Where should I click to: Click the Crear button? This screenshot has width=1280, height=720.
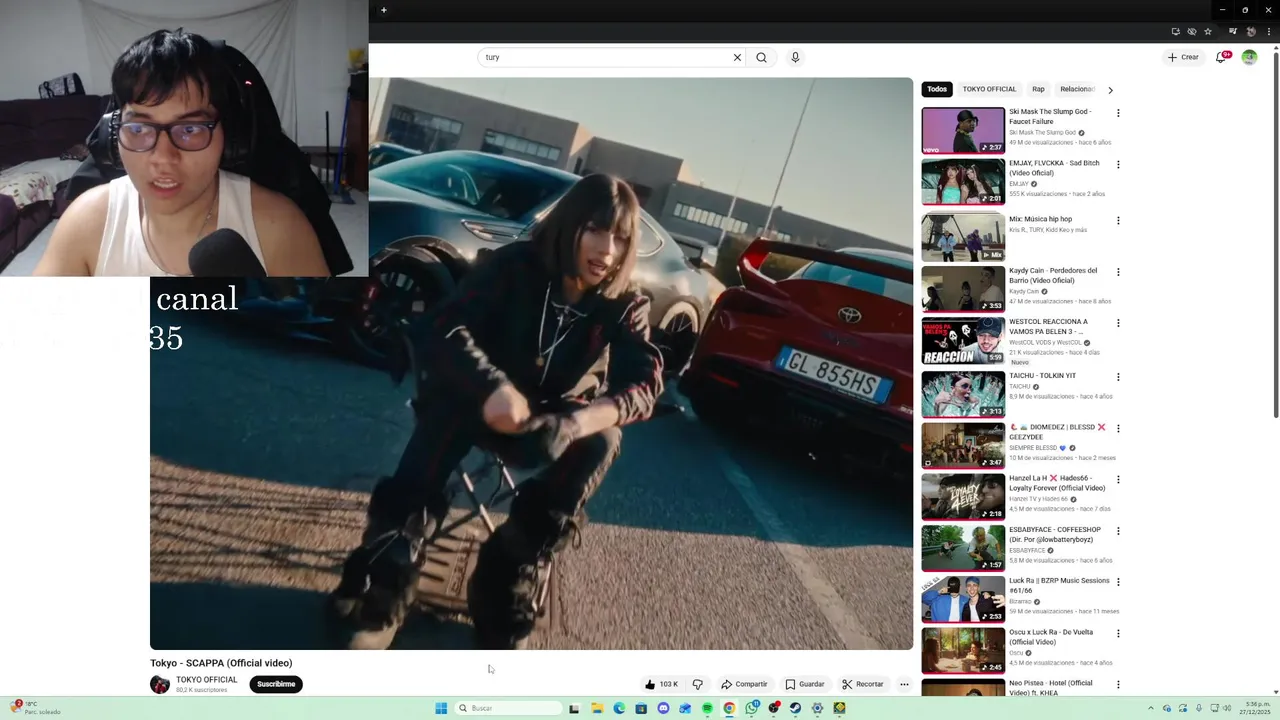(x=1183, y=57)
